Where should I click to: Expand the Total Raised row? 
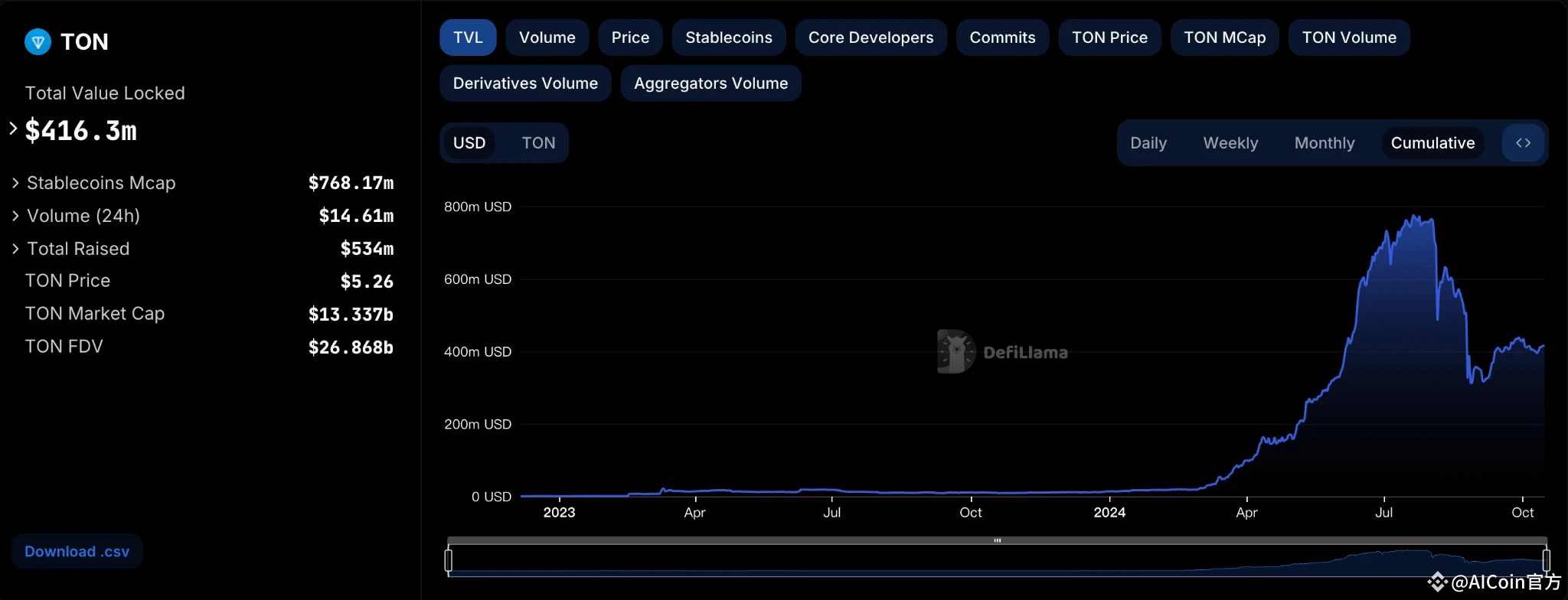pos(203,249)
